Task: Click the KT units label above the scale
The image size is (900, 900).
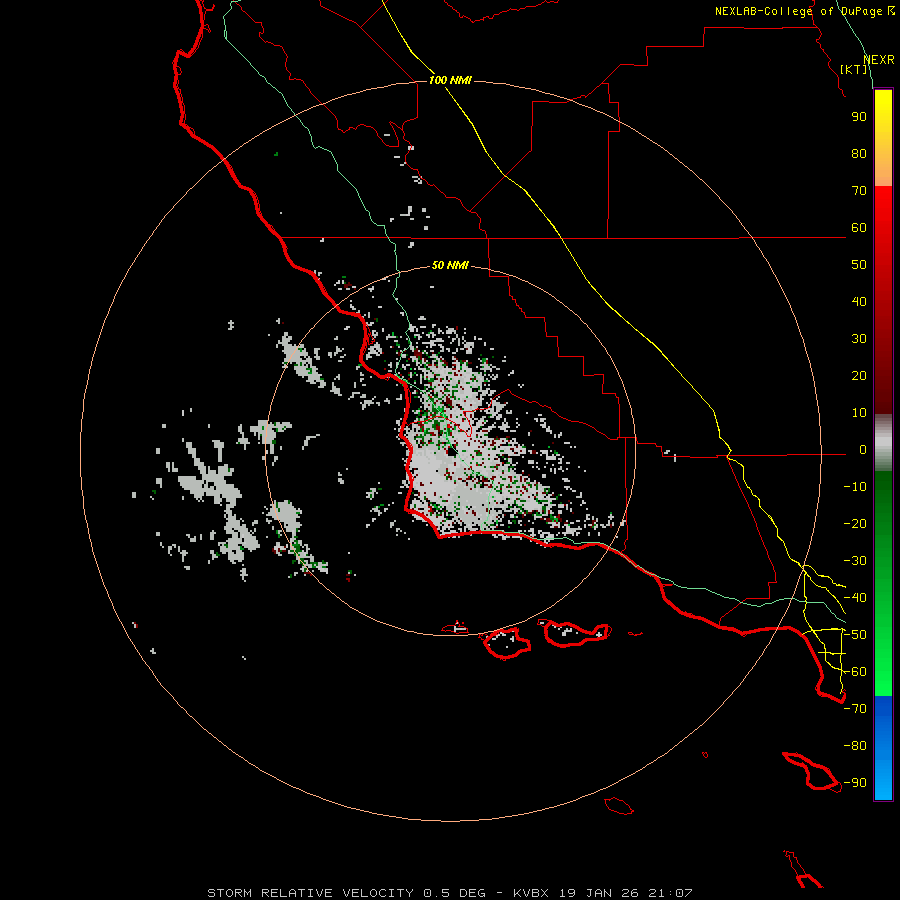Action: 854,69
